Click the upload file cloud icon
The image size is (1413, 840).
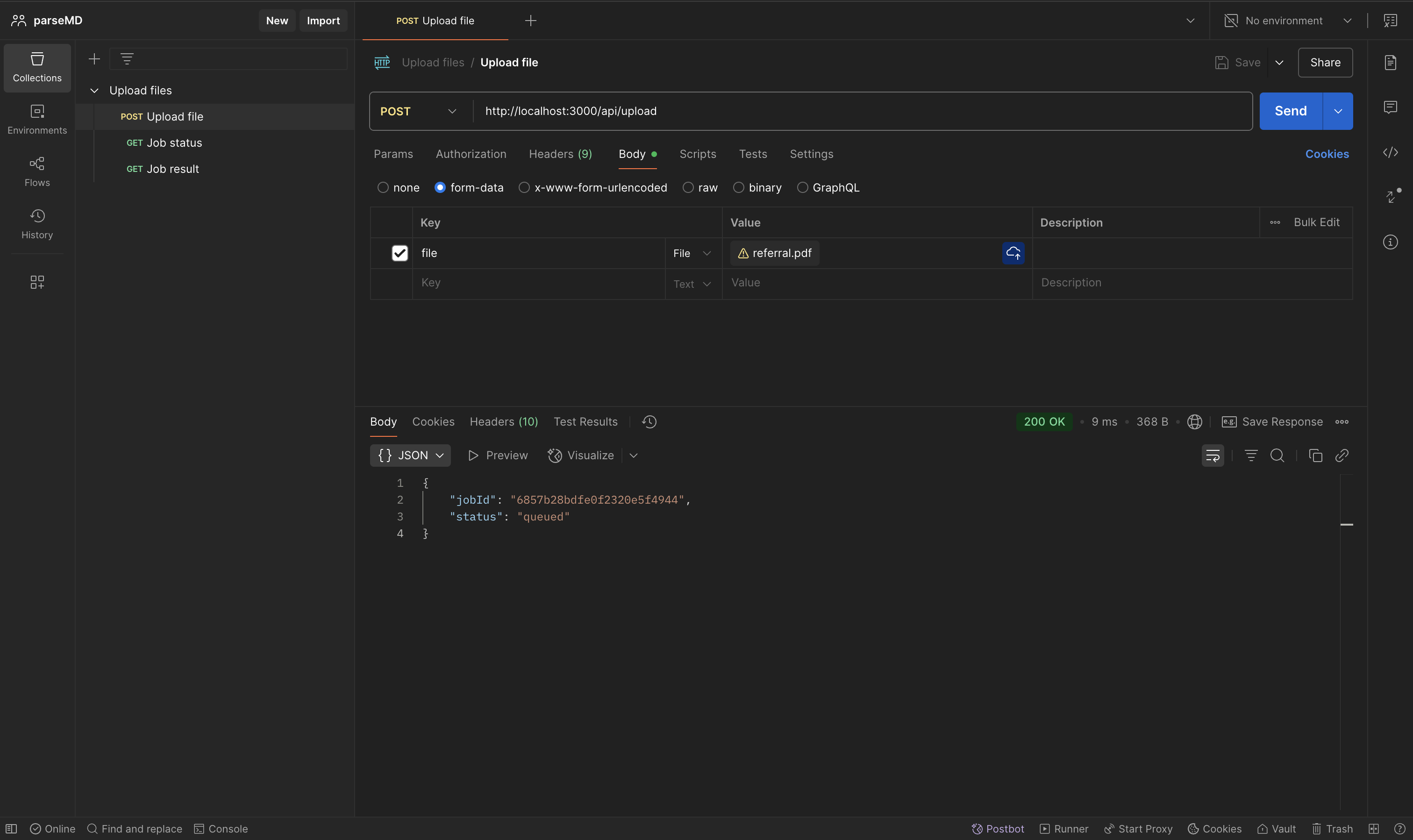[1013, 253]
